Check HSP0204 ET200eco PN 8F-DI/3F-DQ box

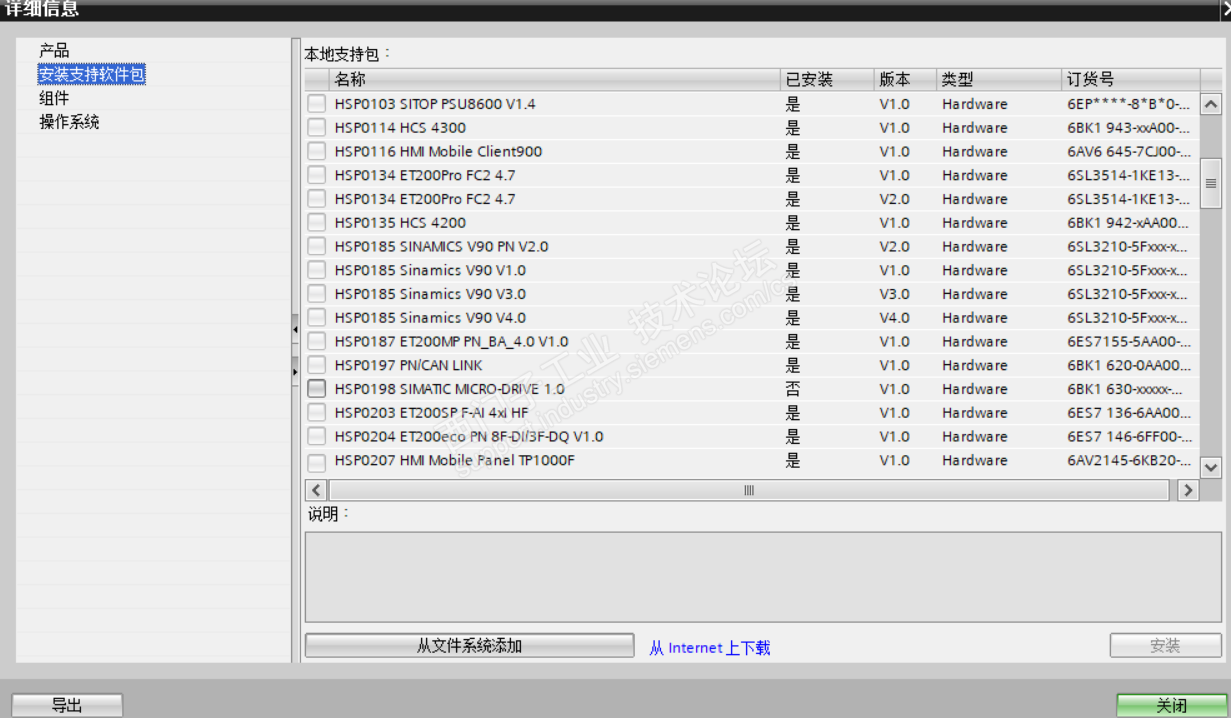317,437
